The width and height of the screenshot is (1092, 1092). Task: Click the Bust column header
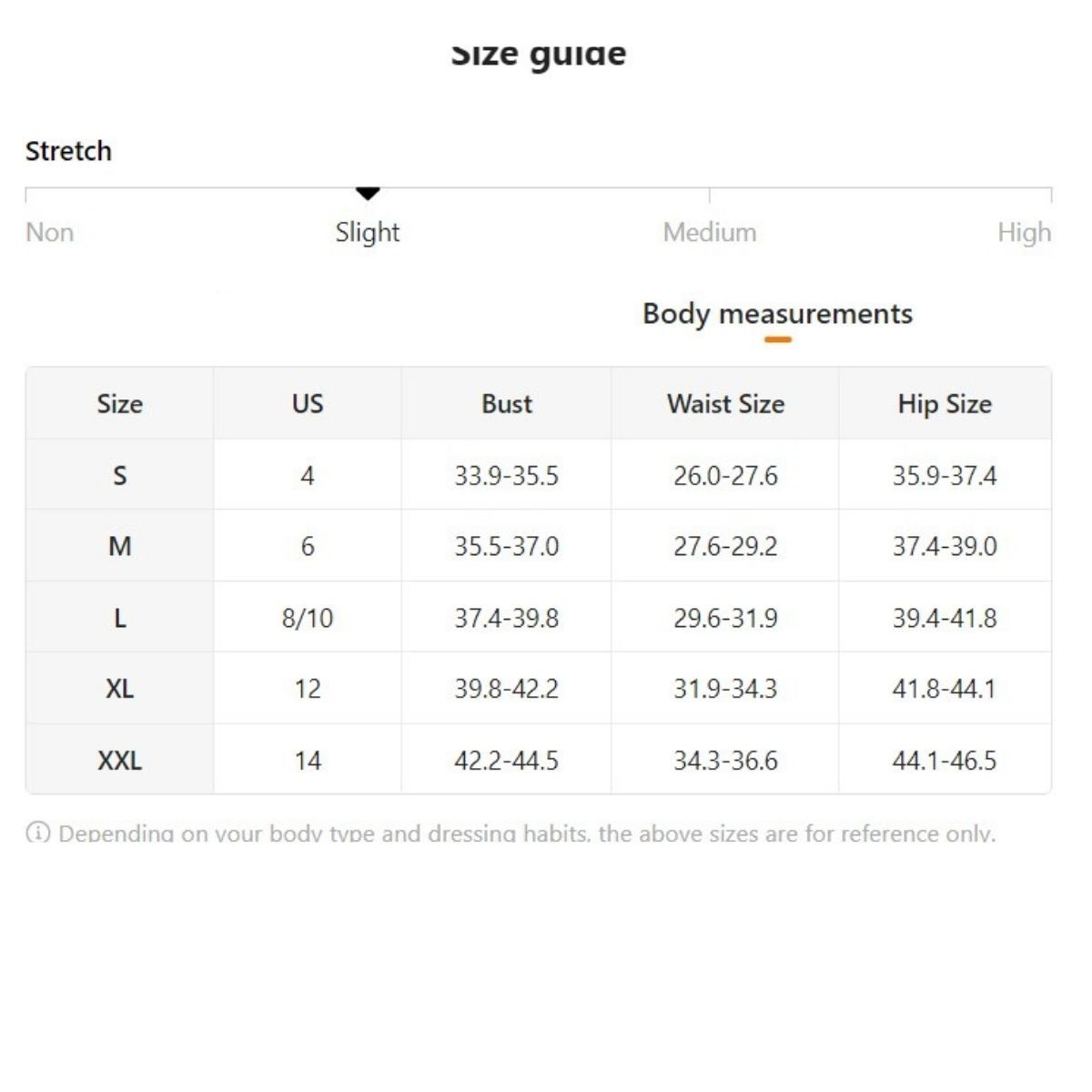(507, 404)
